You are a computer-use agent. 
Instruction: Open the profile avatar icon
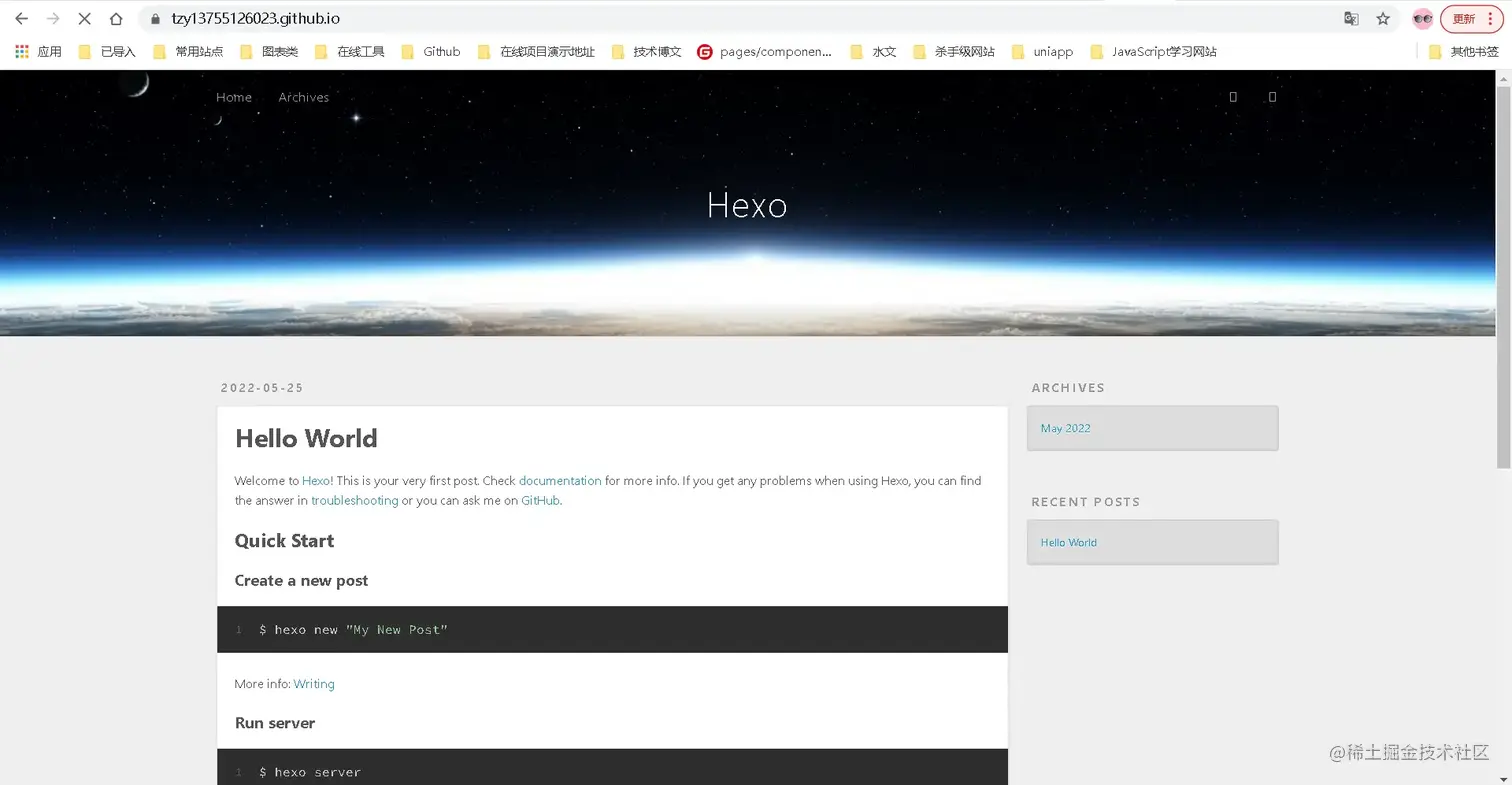click(x=1422, y=18)
